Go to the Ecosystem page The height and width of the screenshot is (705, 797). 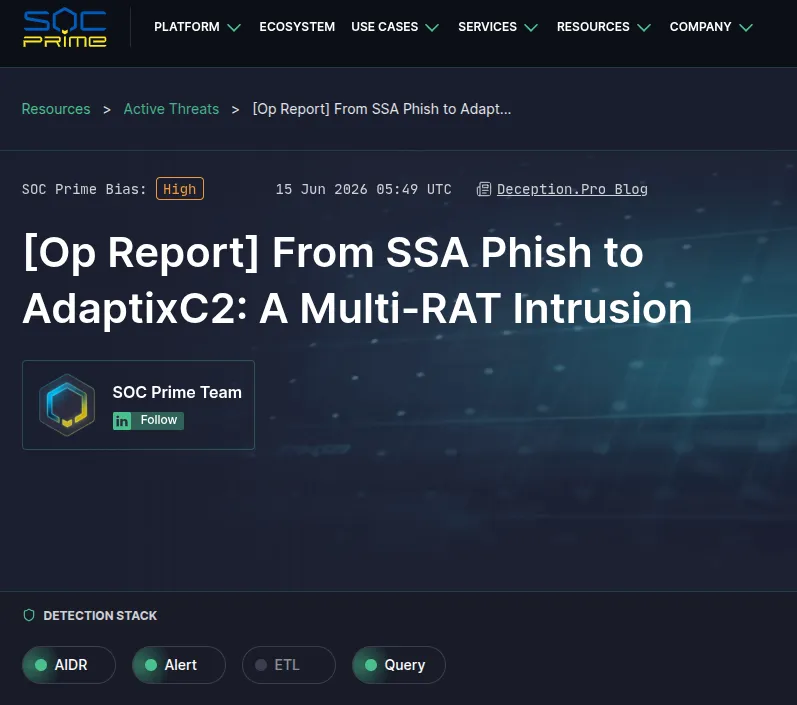coord(297,27)
